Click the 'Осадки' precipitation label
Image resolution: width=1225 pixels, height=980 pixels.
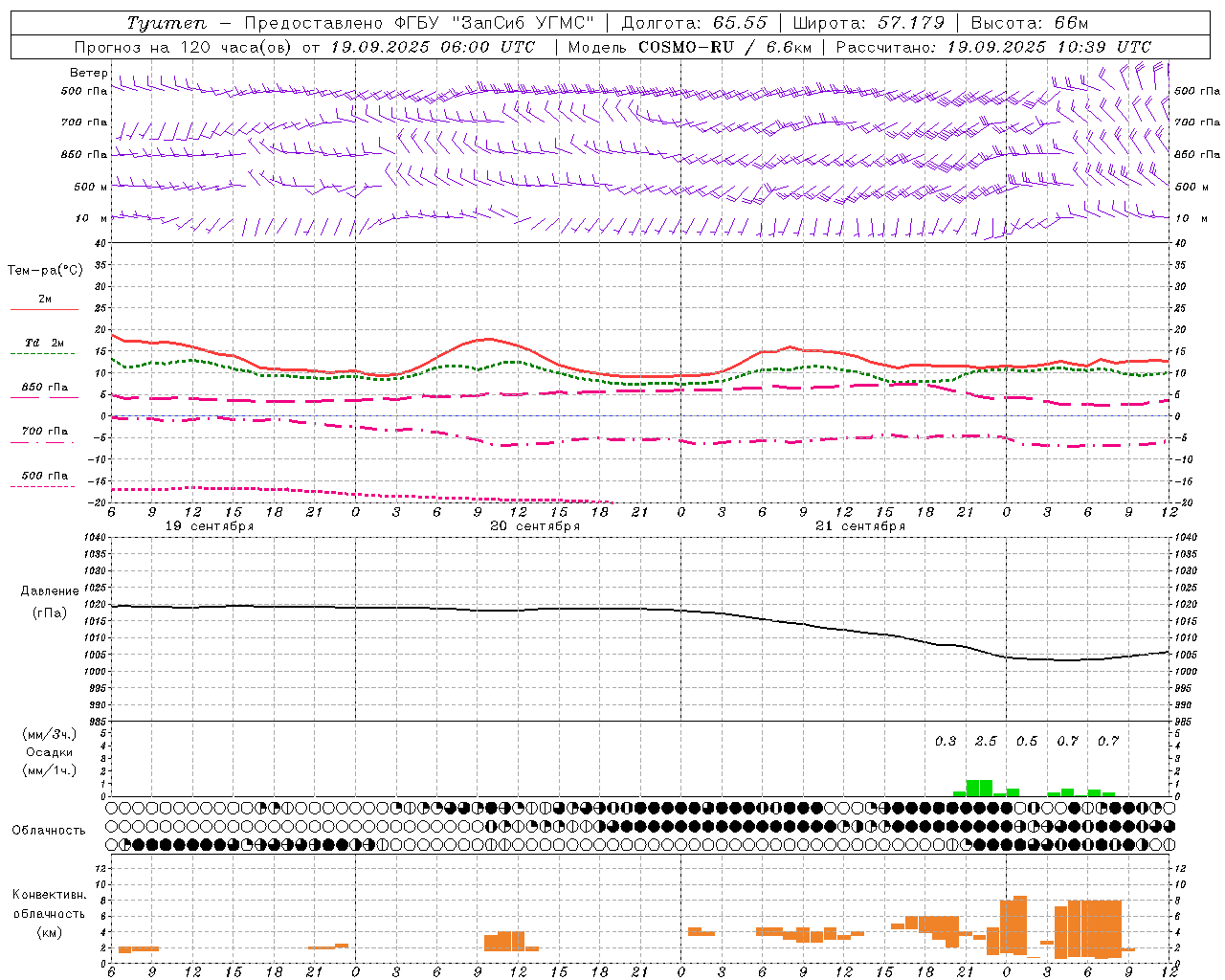50,752
